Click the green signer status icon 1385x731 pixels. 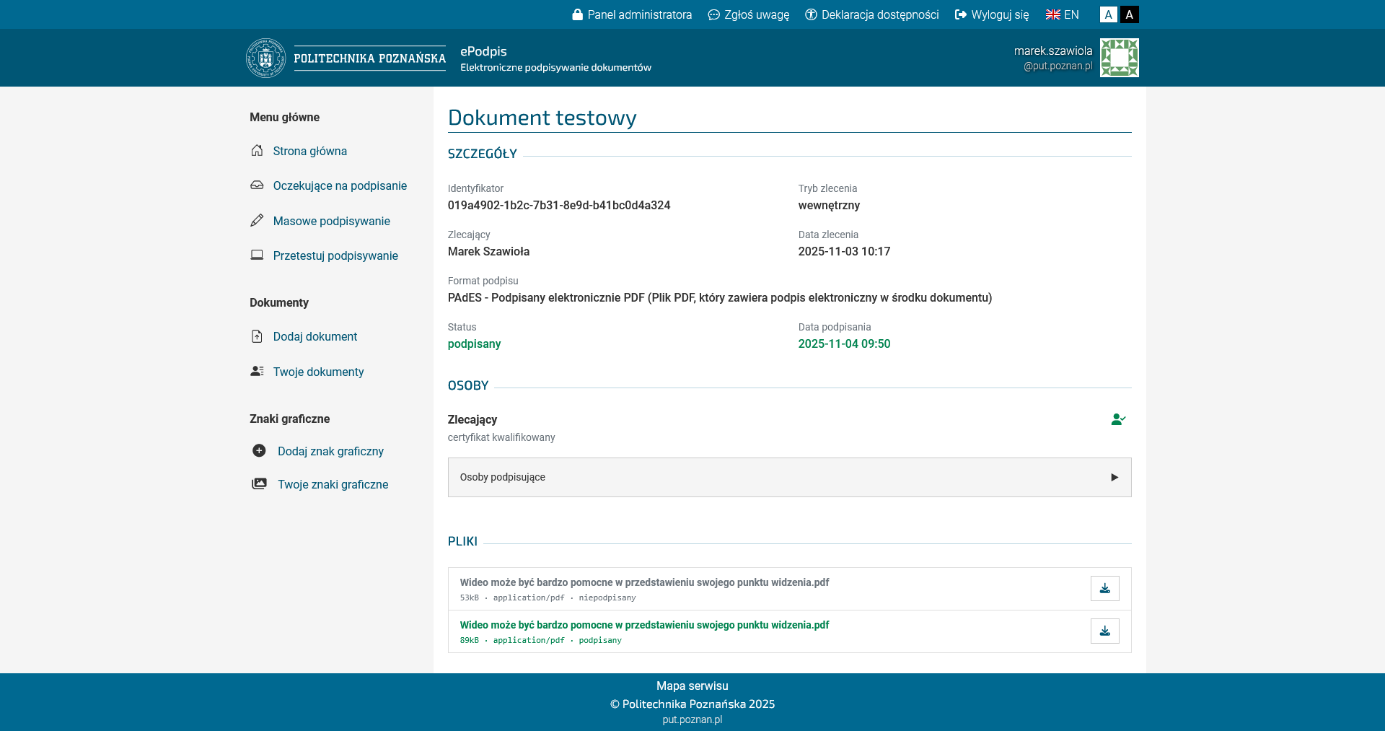pos(1118,420)
